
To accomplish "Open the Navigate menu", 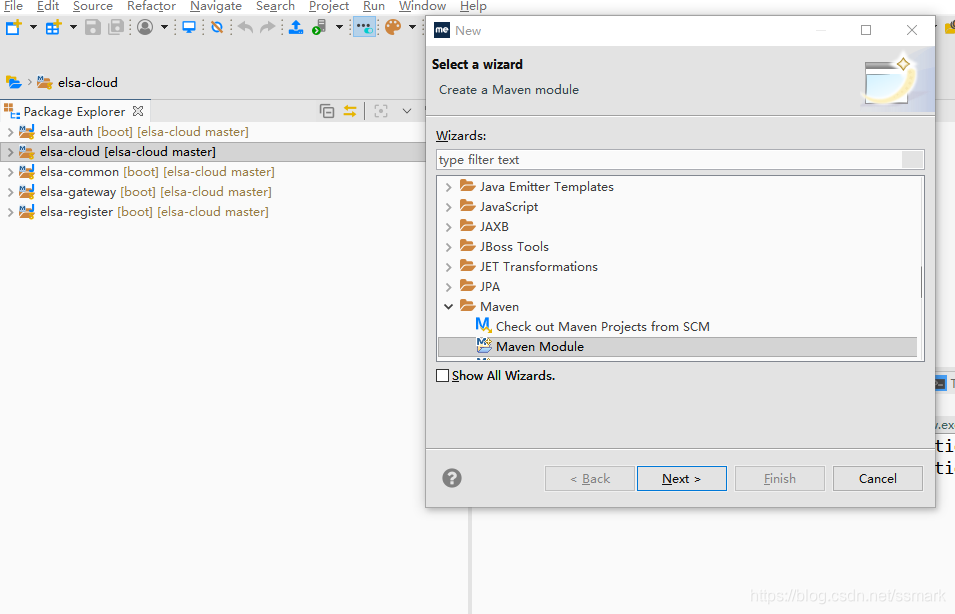I will click(216, 6).
